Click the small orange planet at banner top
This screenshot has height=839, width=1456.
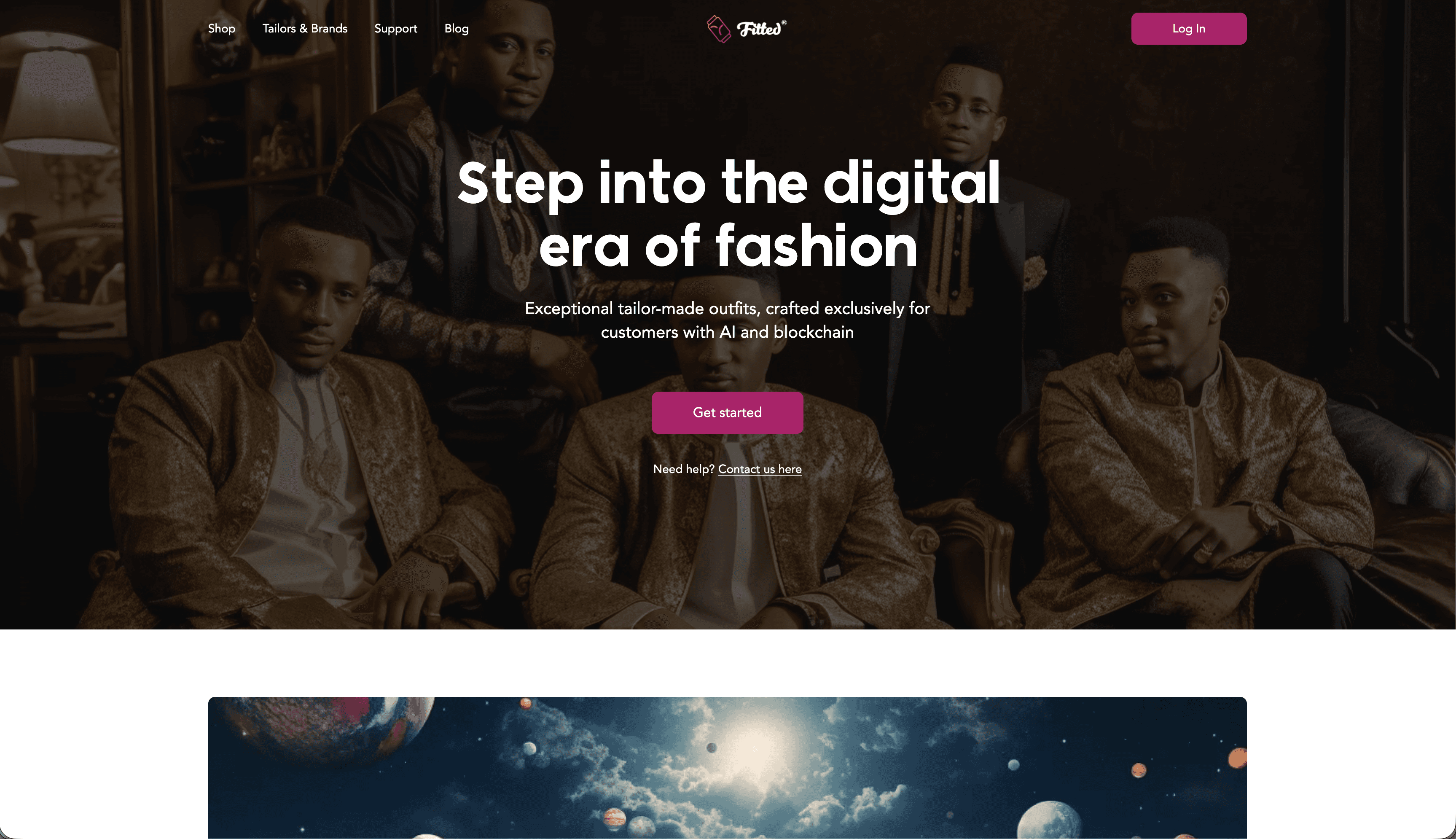click(525, 703)
